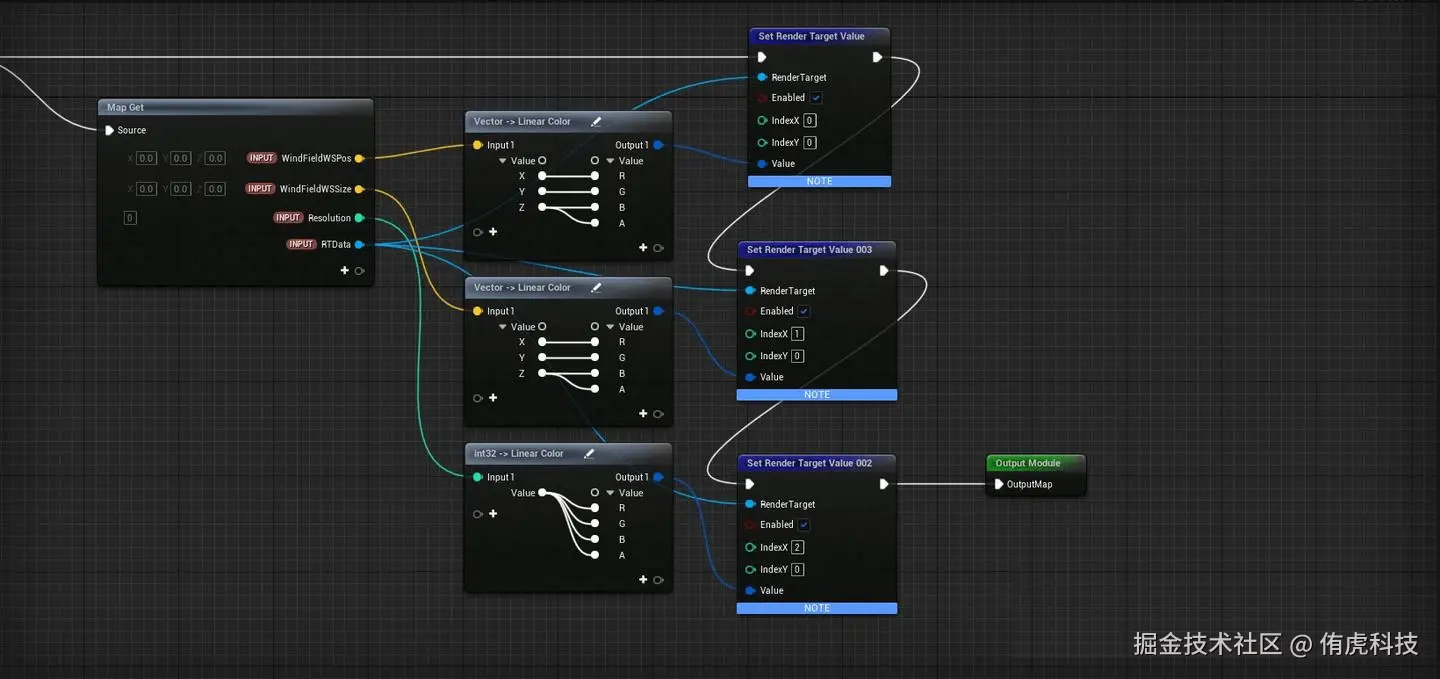Select the WindFieldWSSize output pin
This screenshot has width=1440, height=679.
click(x=359, y=189)
